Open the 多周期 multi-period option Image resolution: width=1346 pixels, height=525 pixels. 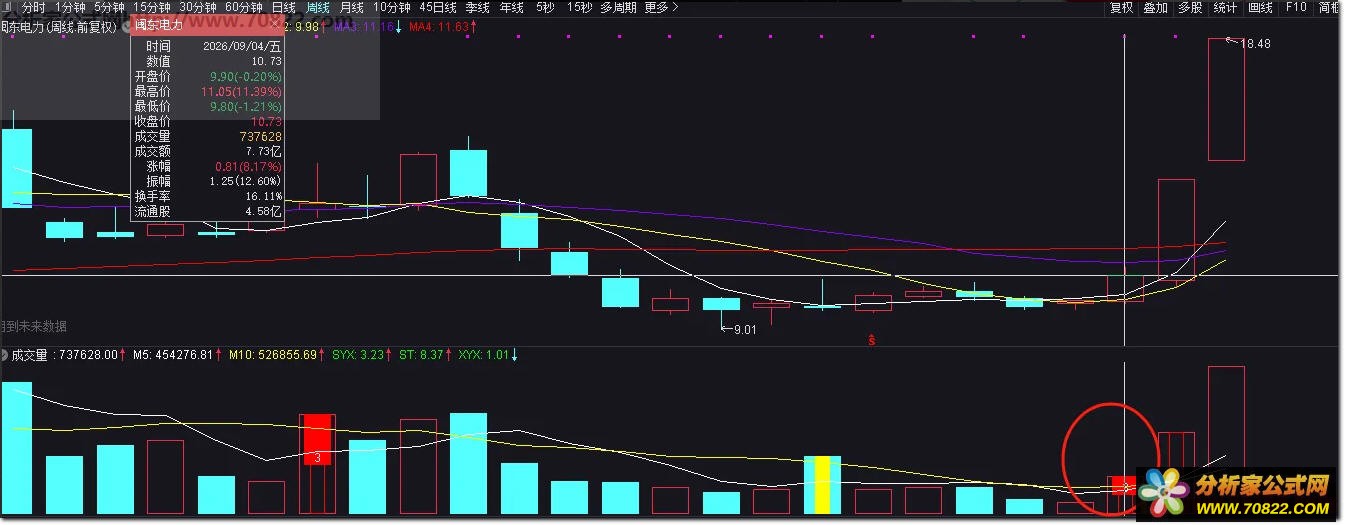(618, 7)
